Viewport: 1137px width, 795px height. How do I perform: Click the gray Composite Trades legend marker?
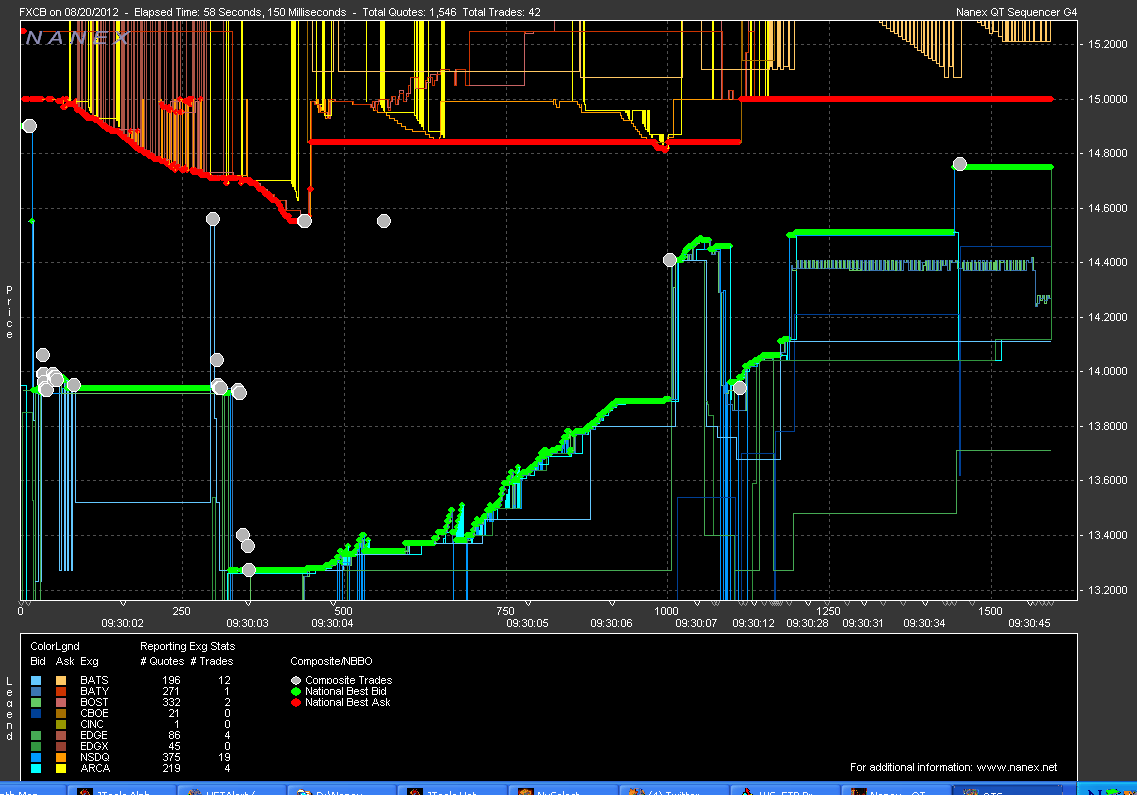click(296, 680)
